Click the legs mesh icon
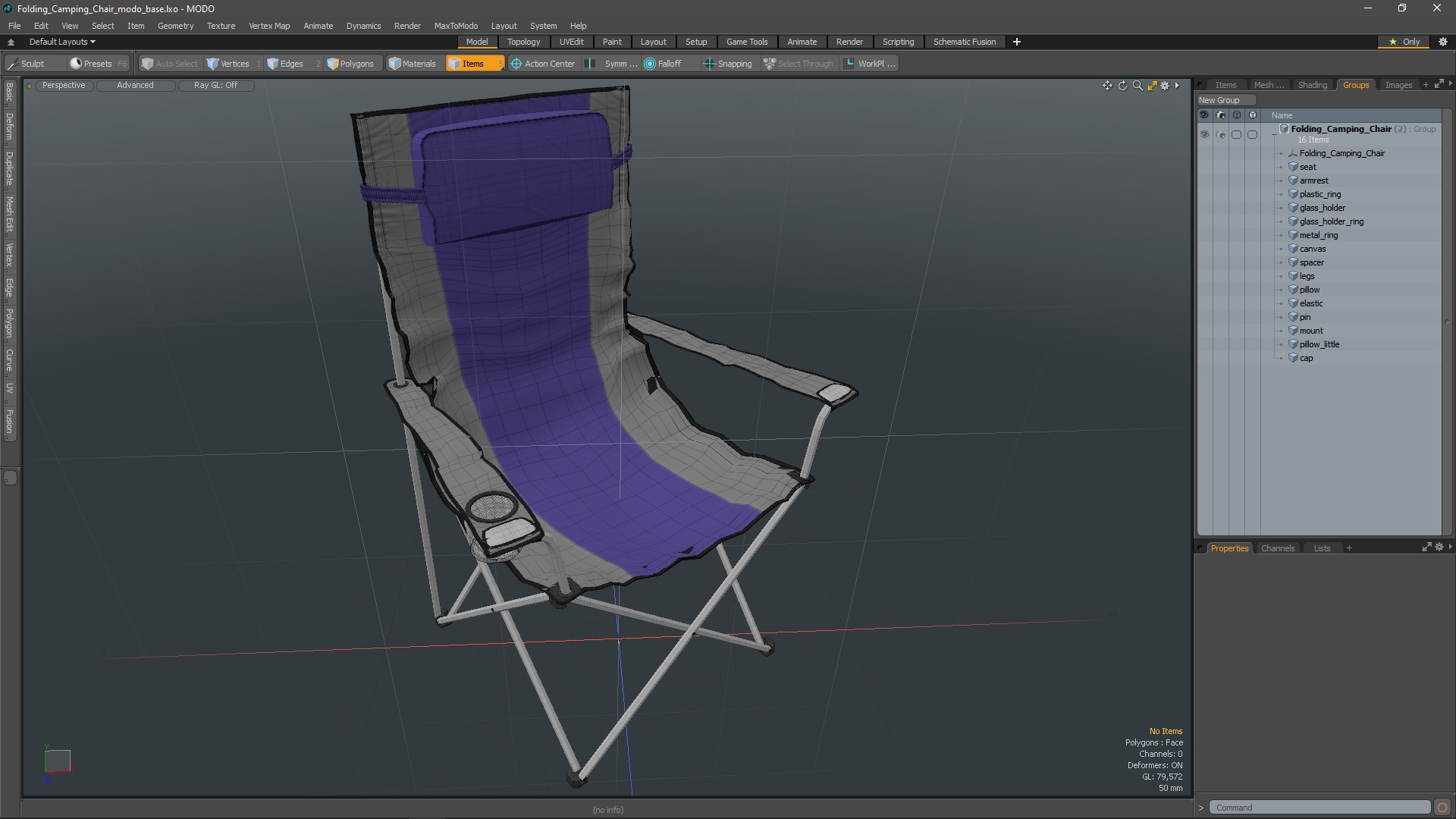This screenshot has width=1456, height=819. pos(1293,276)
